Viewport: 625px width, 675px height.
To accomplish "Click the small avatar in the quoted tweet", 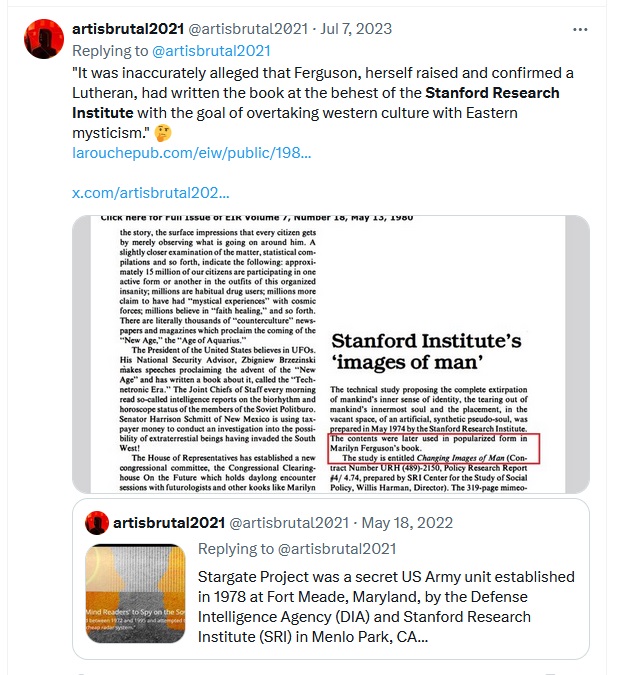I will pos(97,523).
